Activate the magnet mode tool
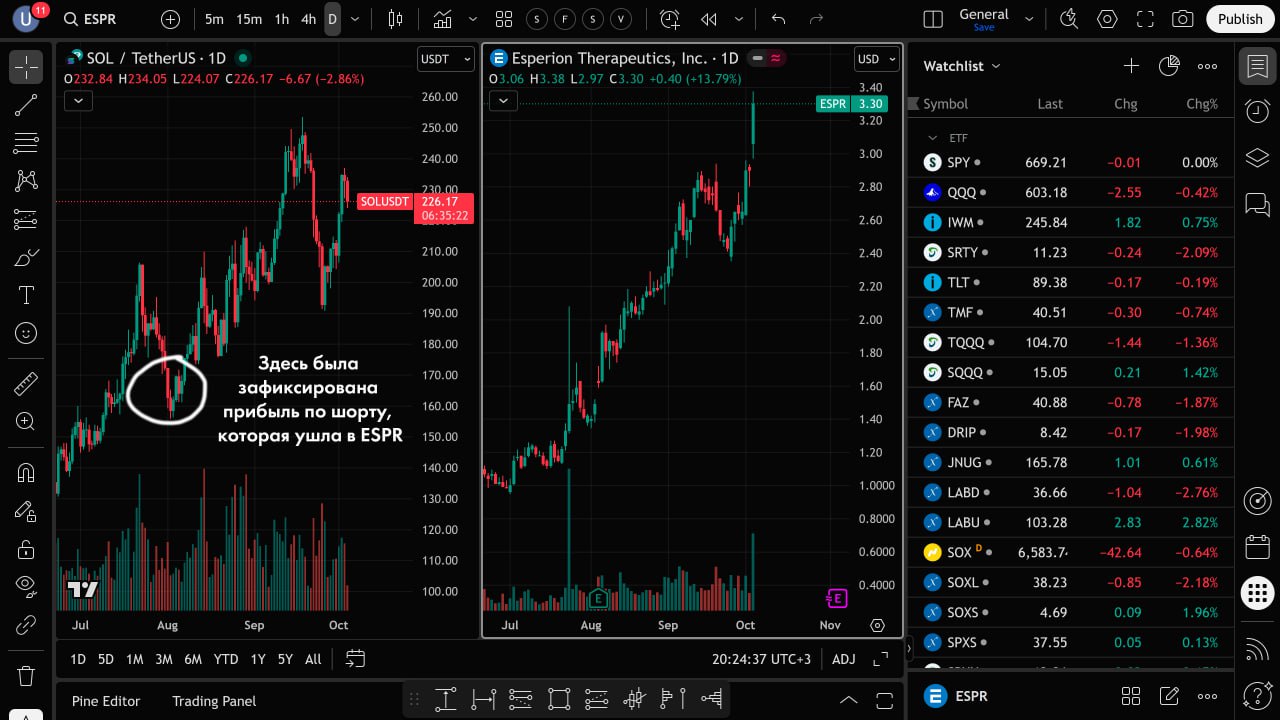The height and width of the screenshot is (720, 1280). pyautogui.click(x=26, y=473)
